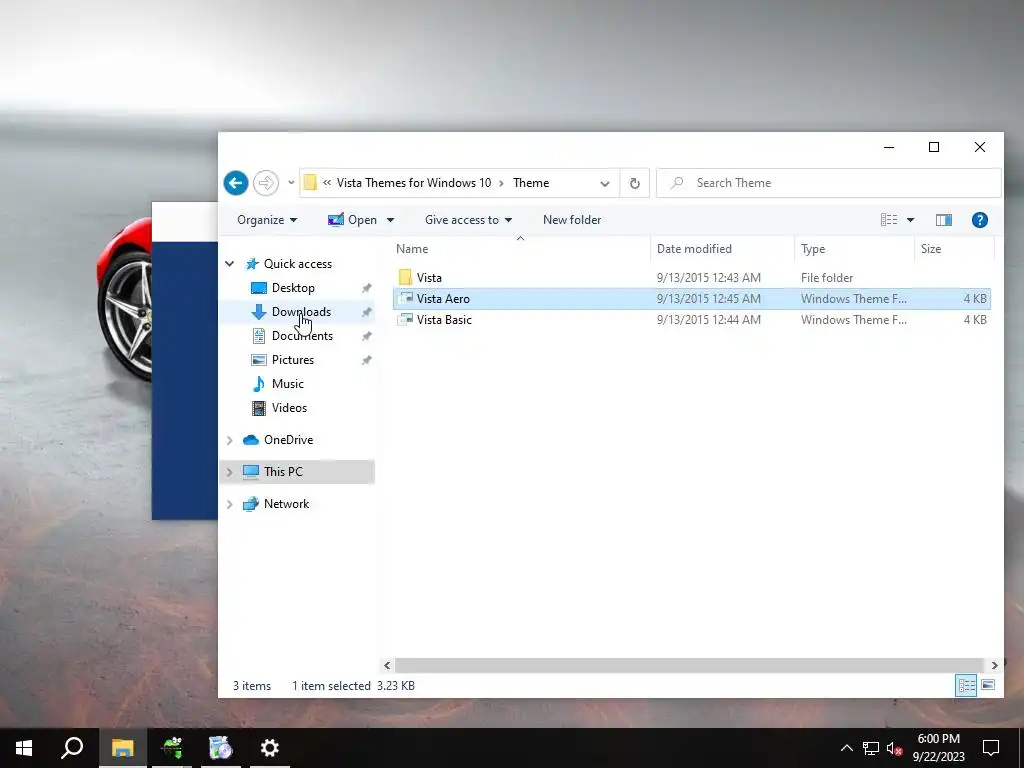Expand the This PC tree node
Viewport: 1024px width, 768px height.
[x=229, y=472]
